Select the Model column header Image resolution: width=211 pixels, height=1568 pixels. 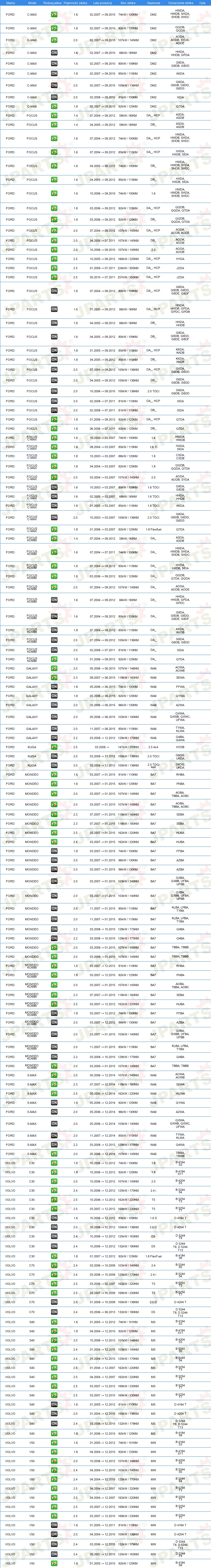point(32,2)
